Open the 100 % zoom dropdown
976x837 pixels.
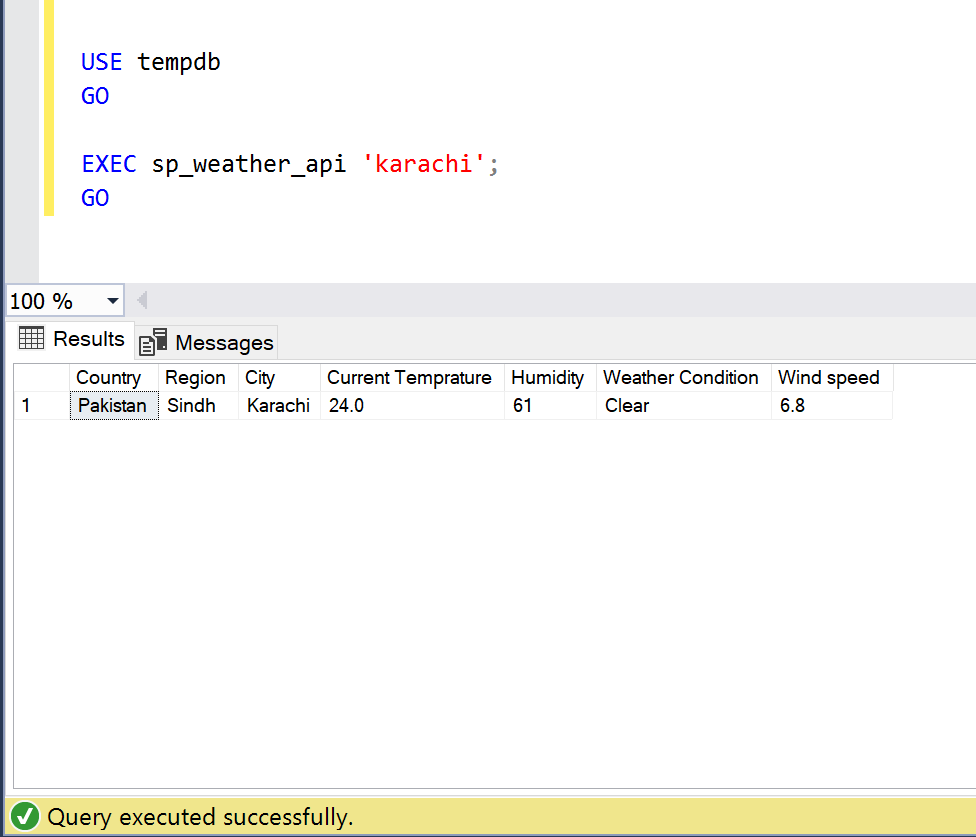pos(112,301)
